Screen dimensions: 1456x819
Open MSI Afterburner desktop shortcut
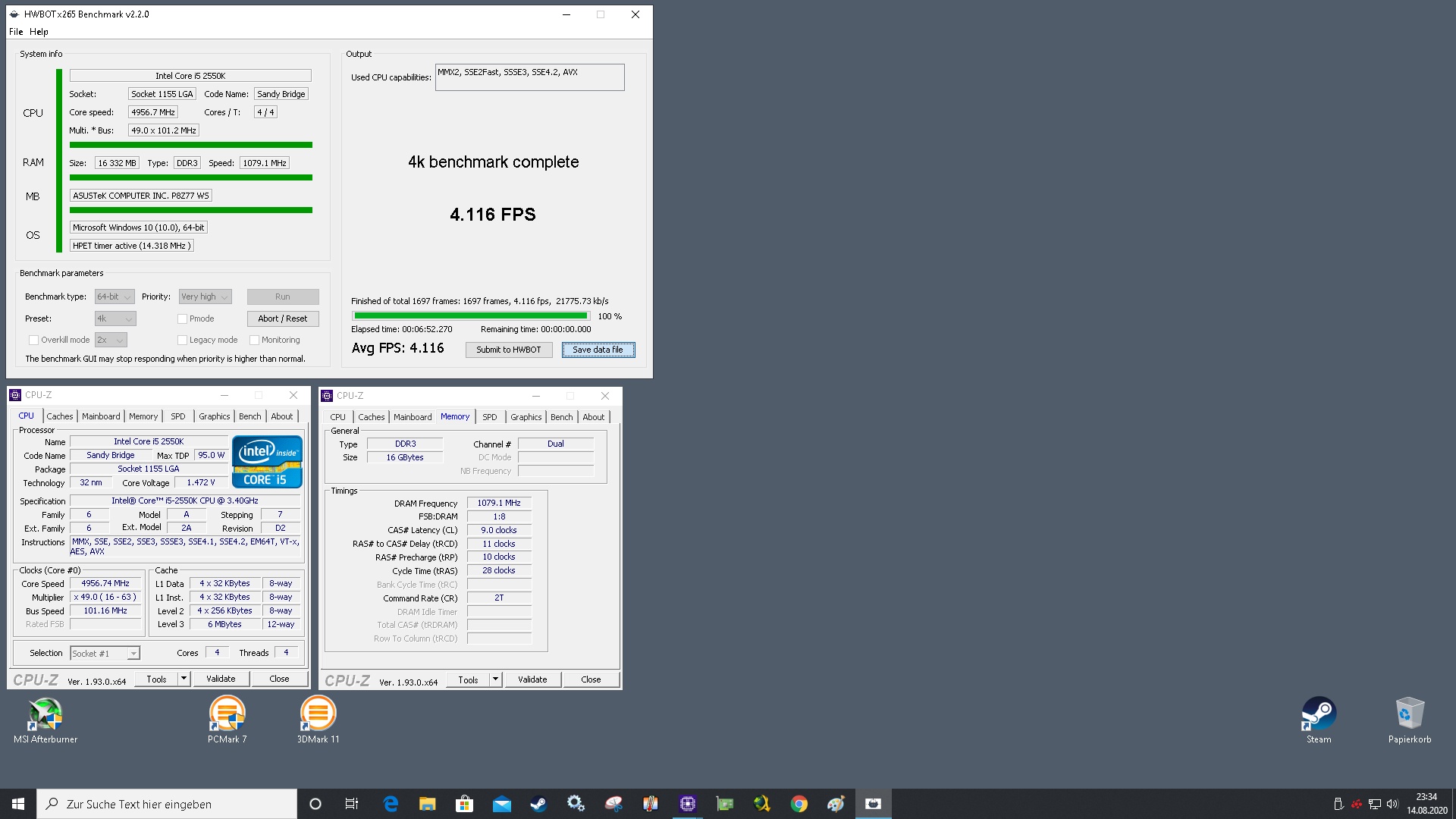click(45, 720)
